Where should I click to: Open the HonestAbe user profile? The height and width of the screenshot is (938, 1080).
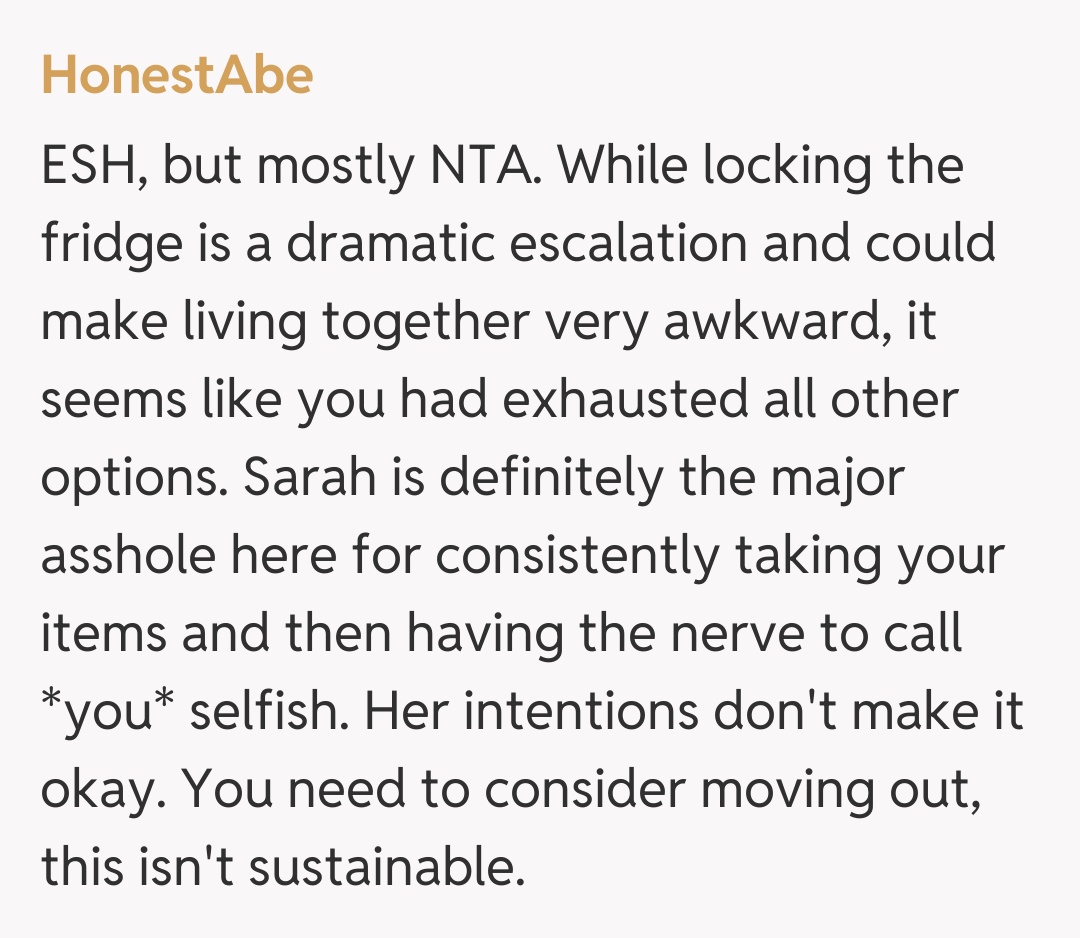coord(176,76)
